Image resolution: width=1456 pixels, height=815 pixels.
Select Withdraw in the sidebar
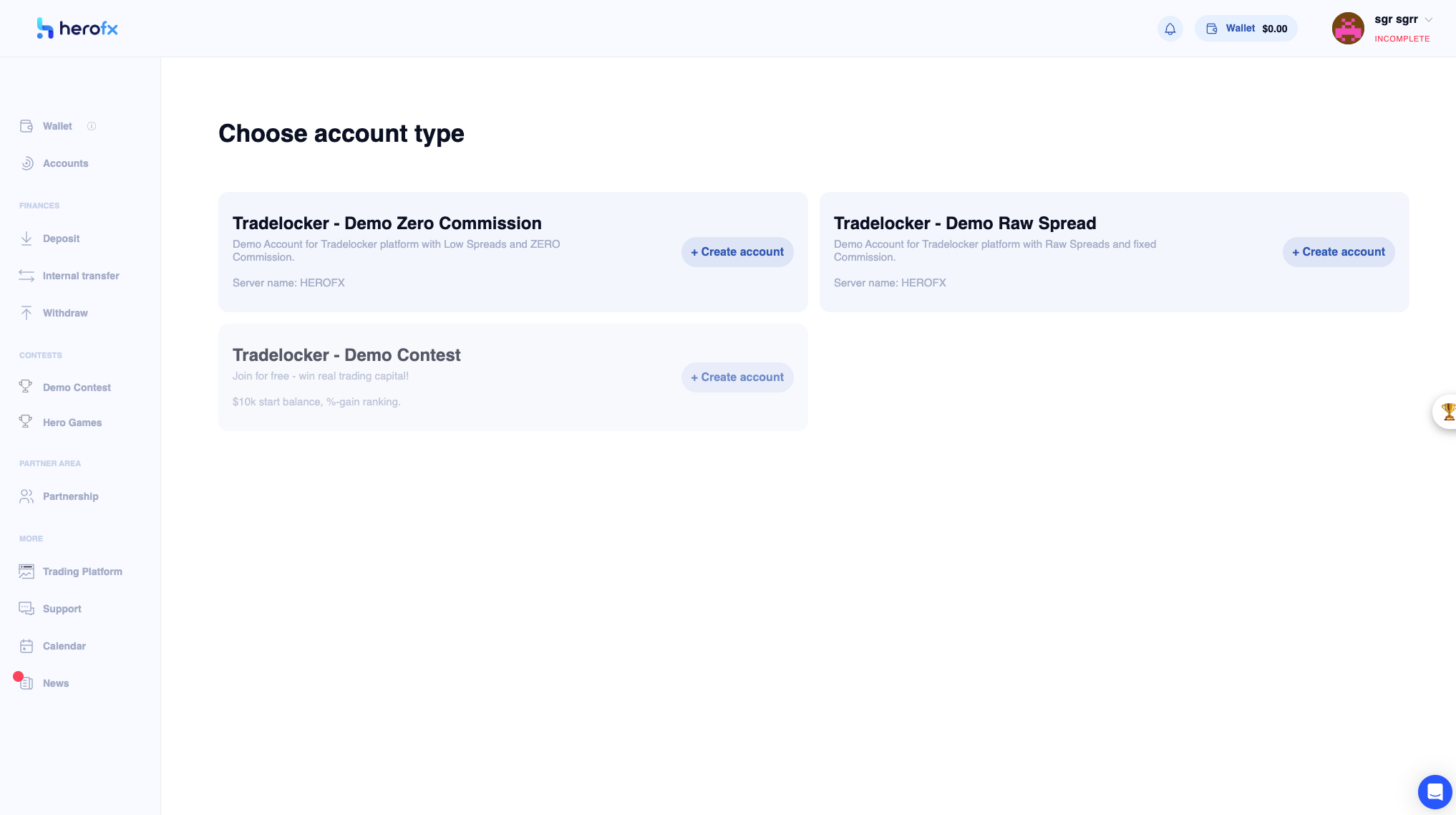click(65, 313)
